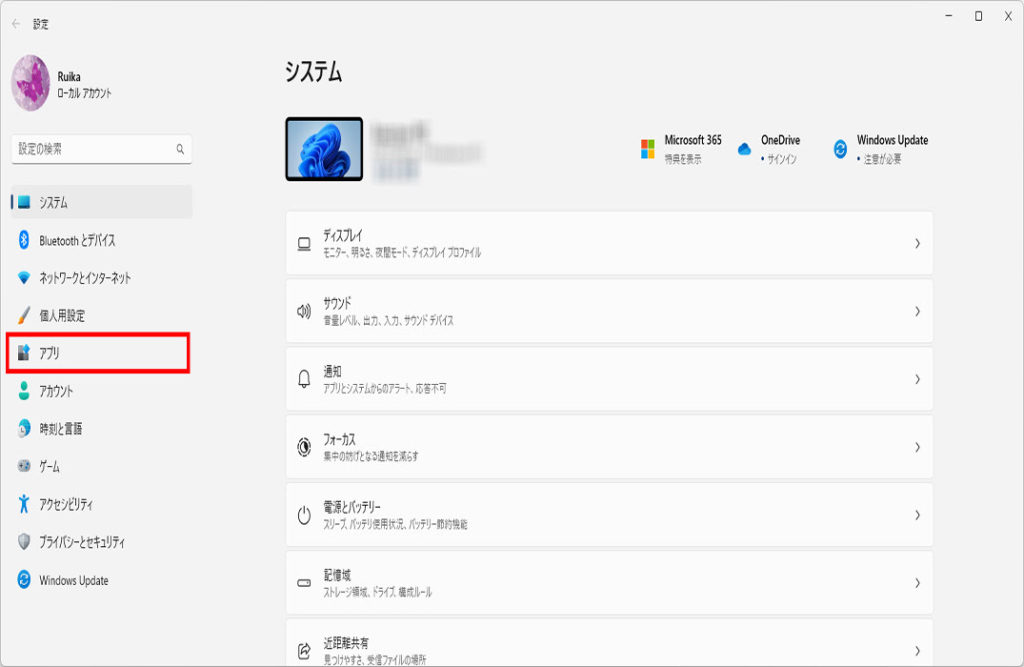Select アカウント in the left navigation
The height and width of the screenshot is (667, 1024).
(56, 392)
